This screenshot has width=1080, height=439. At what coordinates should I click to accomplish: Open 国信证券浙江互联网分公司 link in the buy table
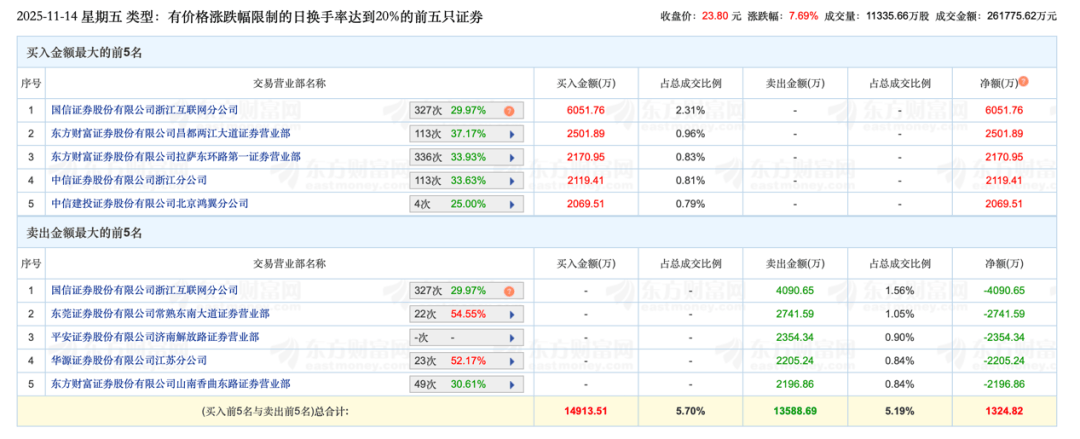145,110
